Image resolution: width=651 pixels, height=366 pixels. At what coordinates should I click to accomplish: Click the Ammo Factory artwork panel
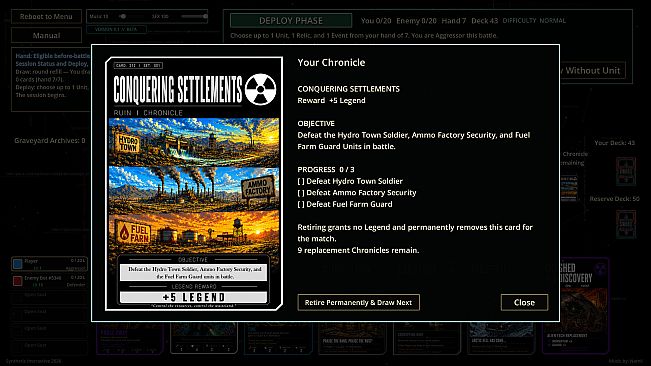tap(194, 189)
